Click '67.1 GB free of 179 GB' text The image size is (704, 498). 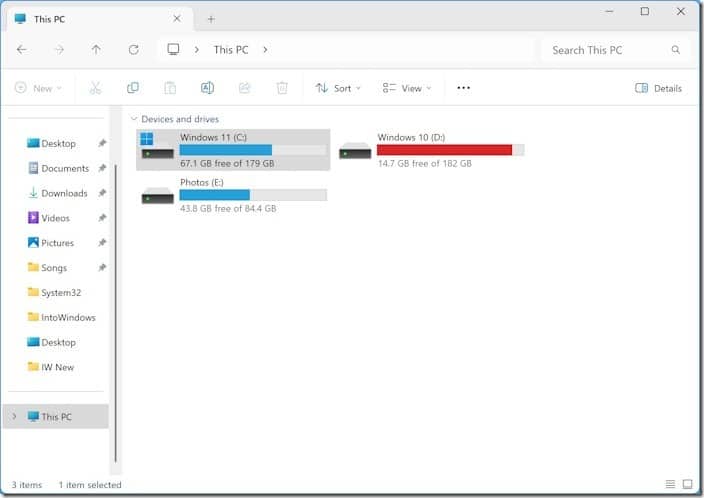coord(227,163)
